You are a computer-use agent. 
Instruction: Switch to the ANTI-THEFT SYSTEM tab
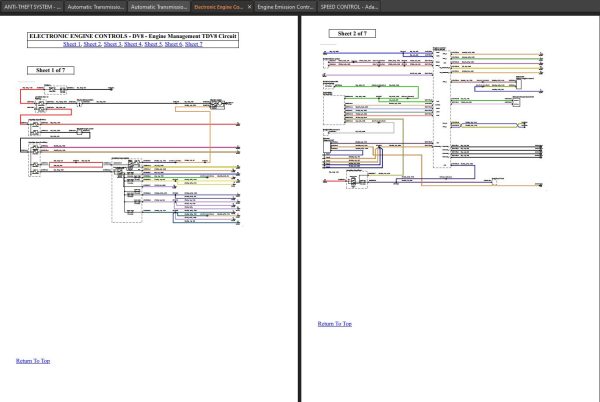tap(30, 6)
